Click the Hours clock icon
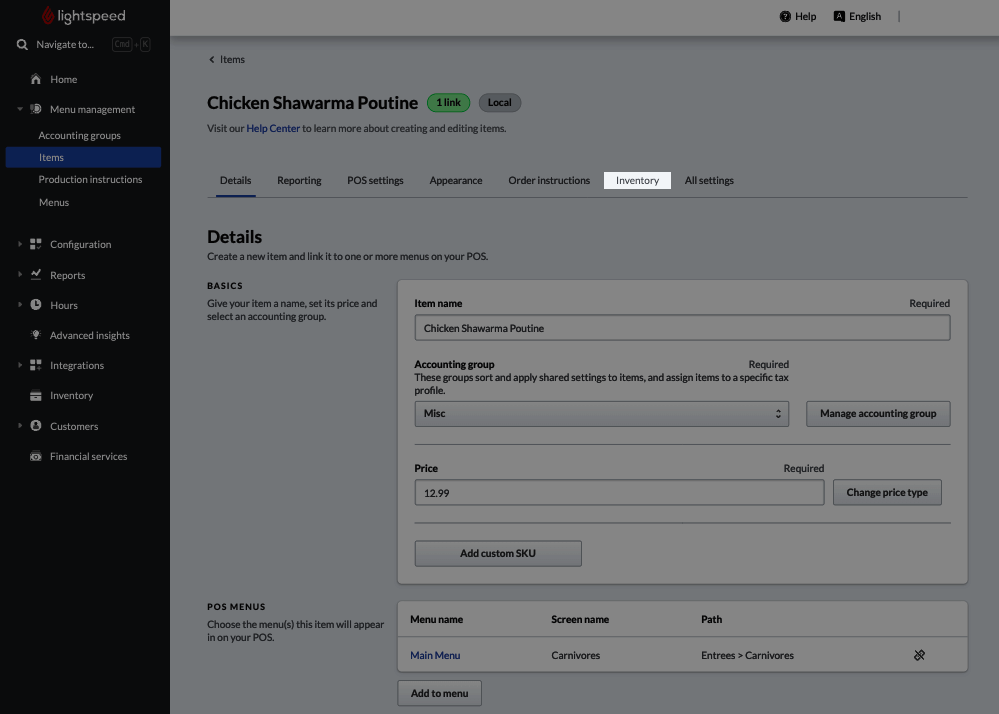Viewport: 999px width, 714px height. click(36, 304)
